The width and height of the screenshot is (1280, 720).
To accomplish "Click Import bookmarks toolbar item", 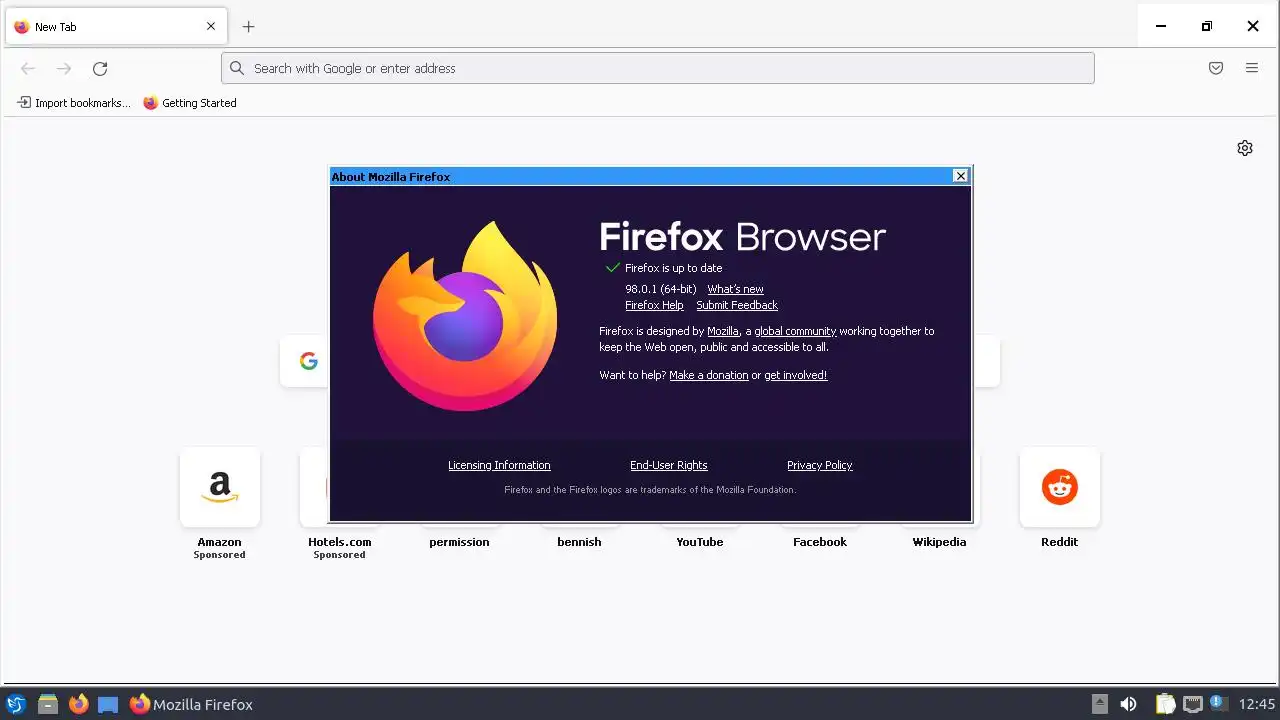I will pyautogui.click(x=74, y=103).
